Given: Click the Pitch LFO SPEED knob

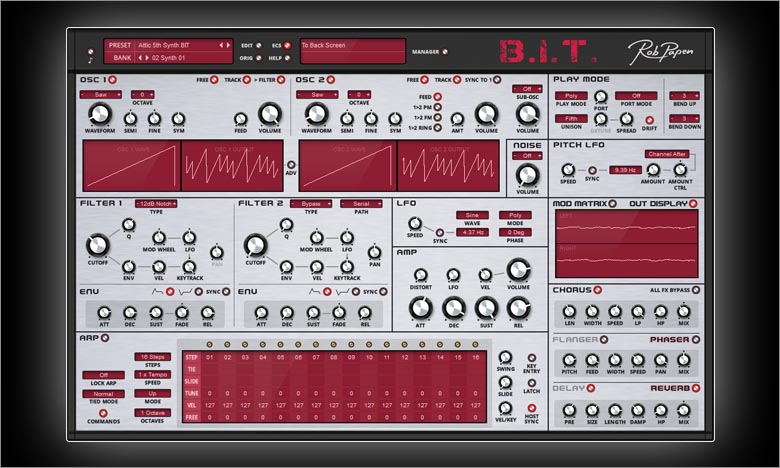Looking at the screenshot, I should pyautogui.click(x=568, y=170).
